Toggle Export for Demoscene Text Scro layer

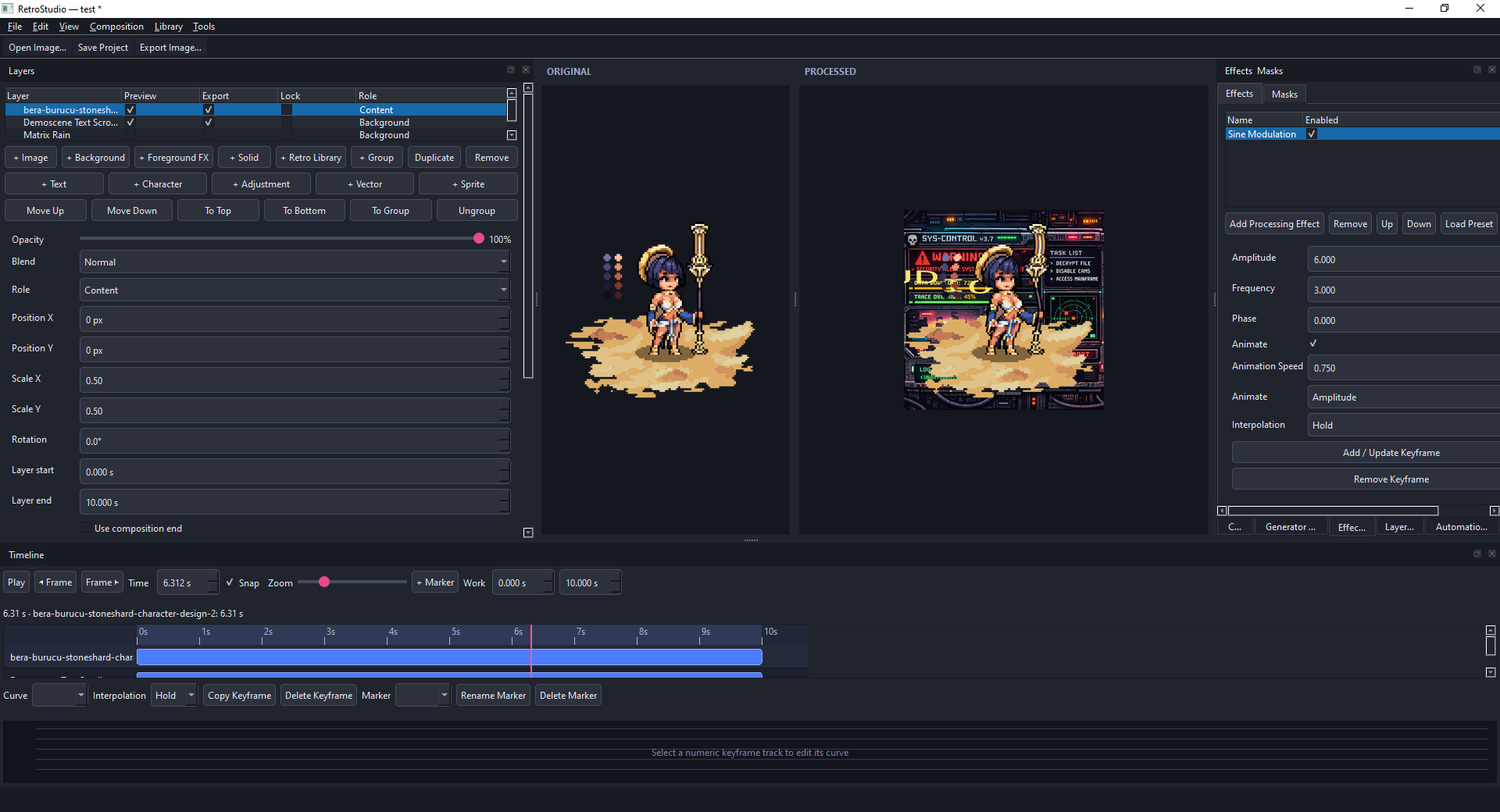209,123
